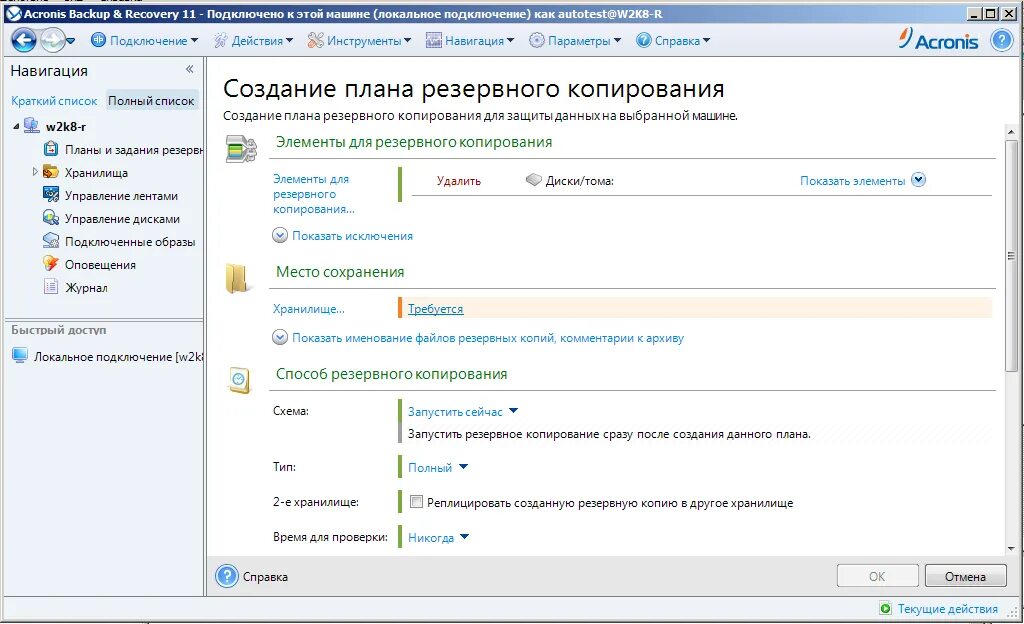The width and height of the screenshot is (1024, 624).
Task: Open the Навигация menu
Action: tap(470, 40)
